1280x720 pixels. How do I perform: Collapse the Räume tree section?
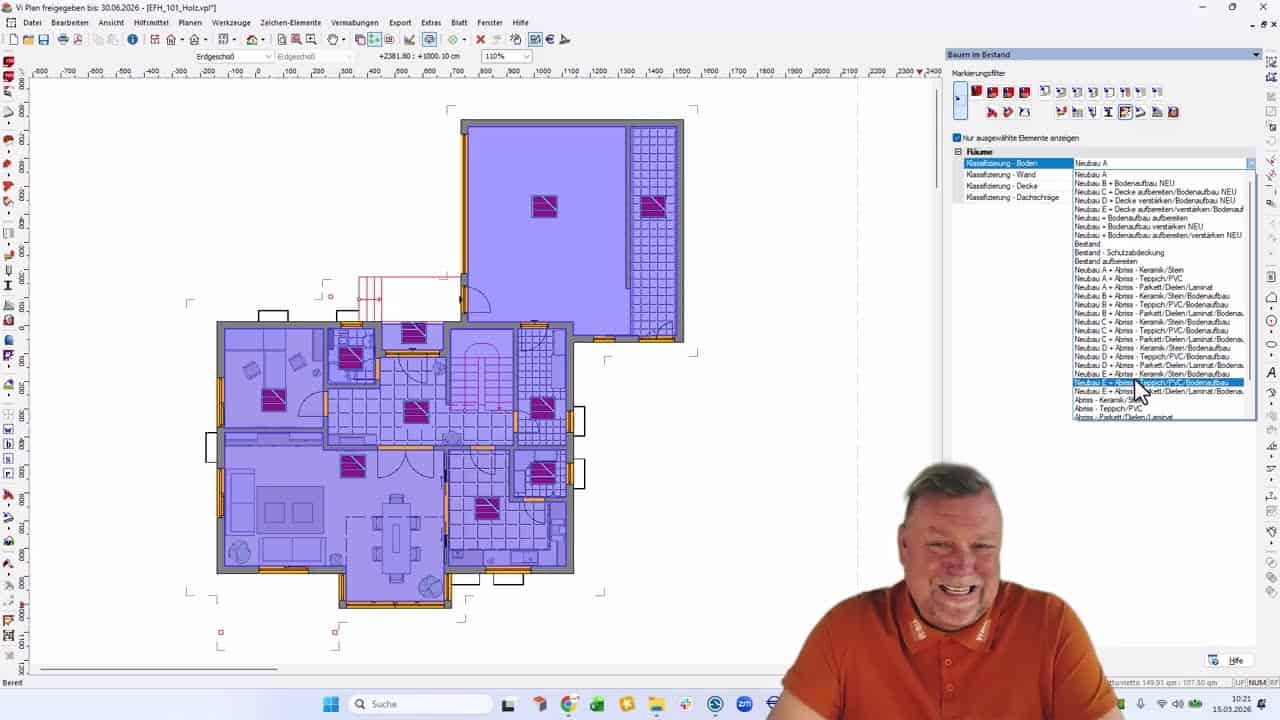pos(958,152)
